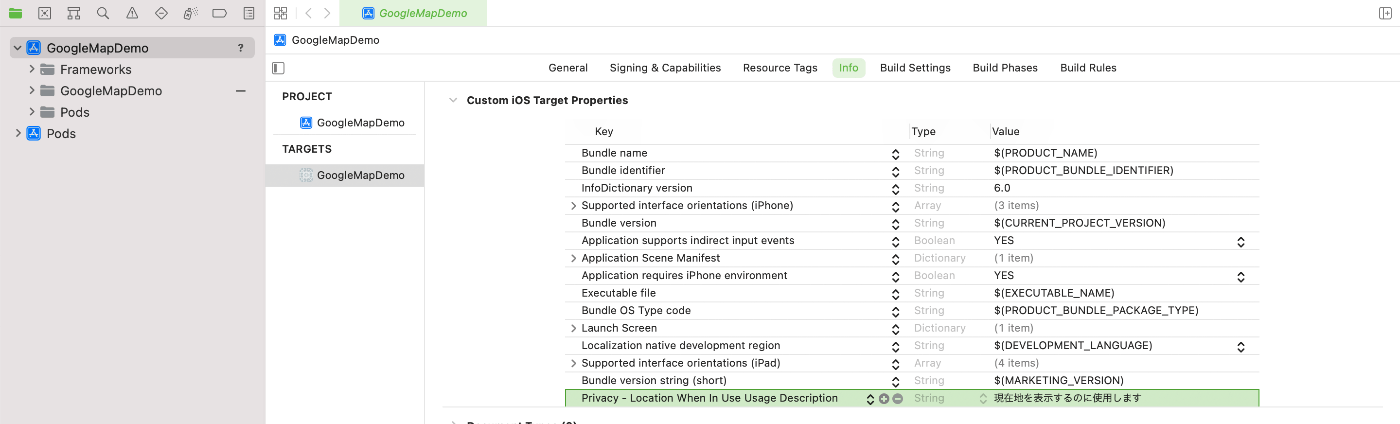The image size is (1400, 424).
Task: Expand the Pods project at root level
Action: click(17, 134)
